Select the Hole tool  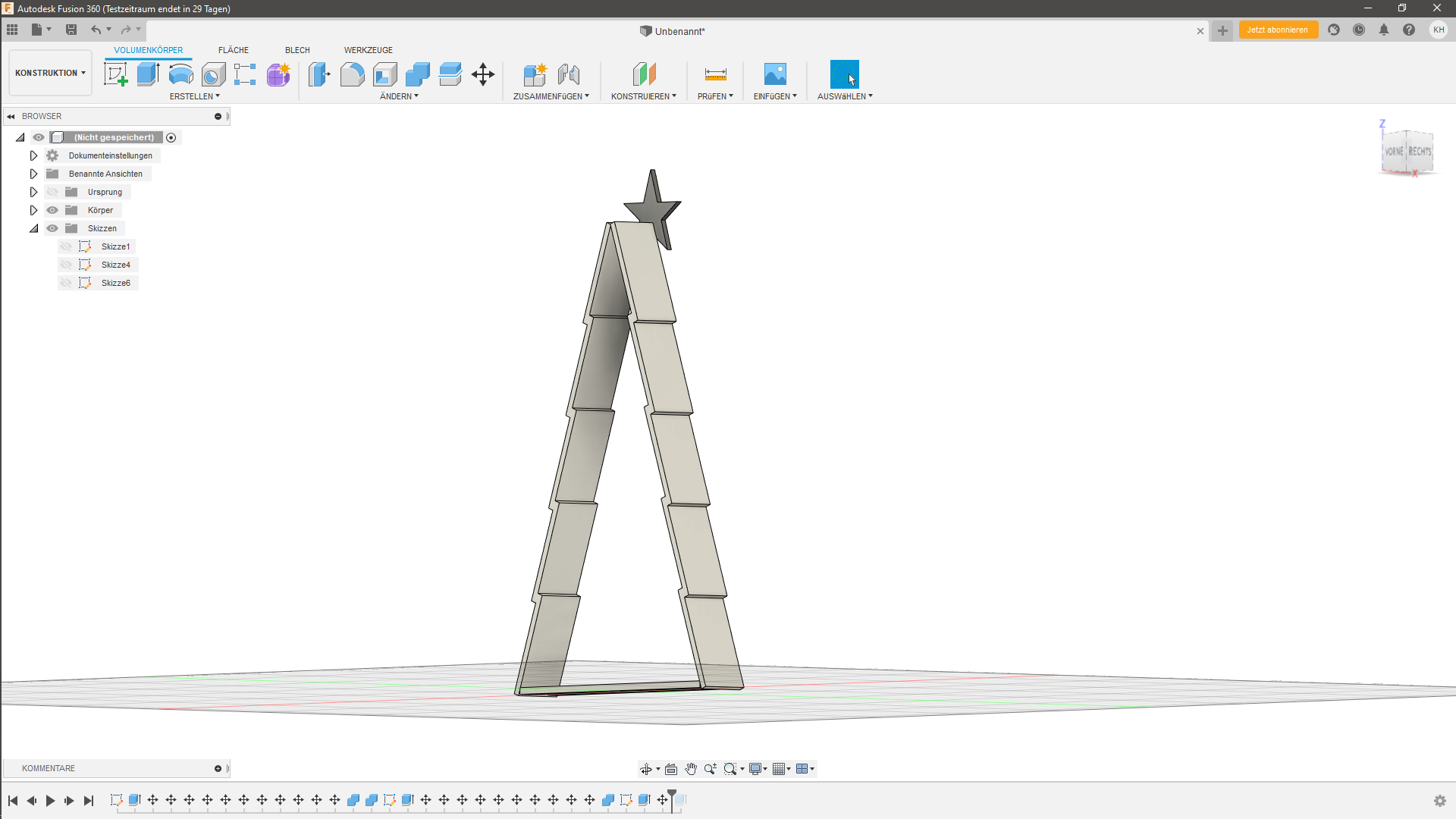[213, 74]
